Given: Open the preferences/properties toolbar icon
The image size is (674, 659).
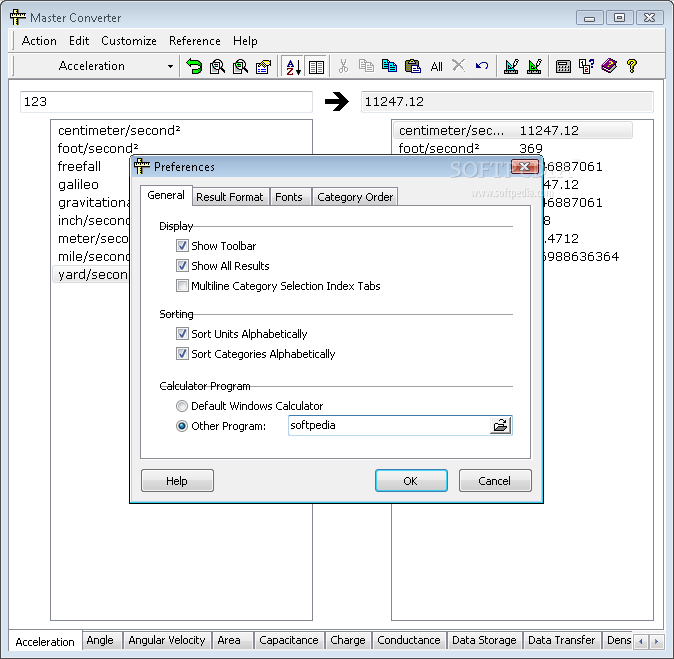Looking at the screenshot, I should (x=263, y=66).
